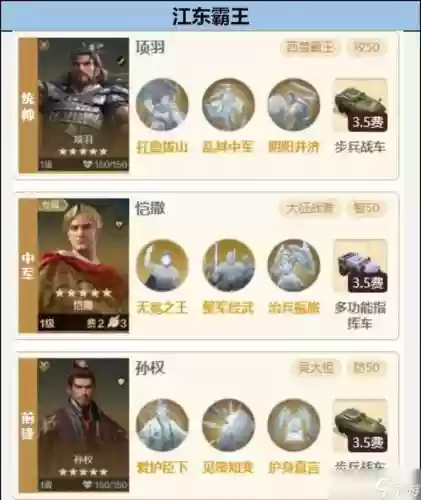Open the 乱阵中军 skill icon

(228, 105)
